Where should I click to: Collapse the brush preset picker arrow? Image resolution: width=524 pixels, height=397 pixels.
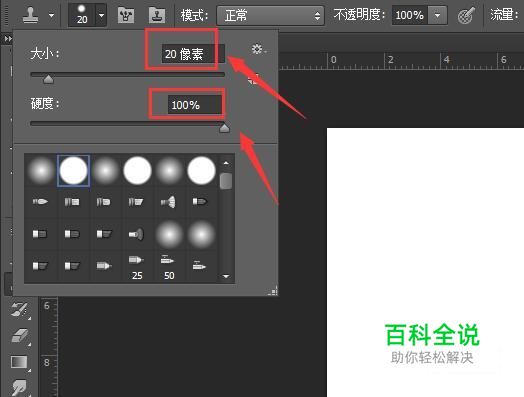[101, 15]
